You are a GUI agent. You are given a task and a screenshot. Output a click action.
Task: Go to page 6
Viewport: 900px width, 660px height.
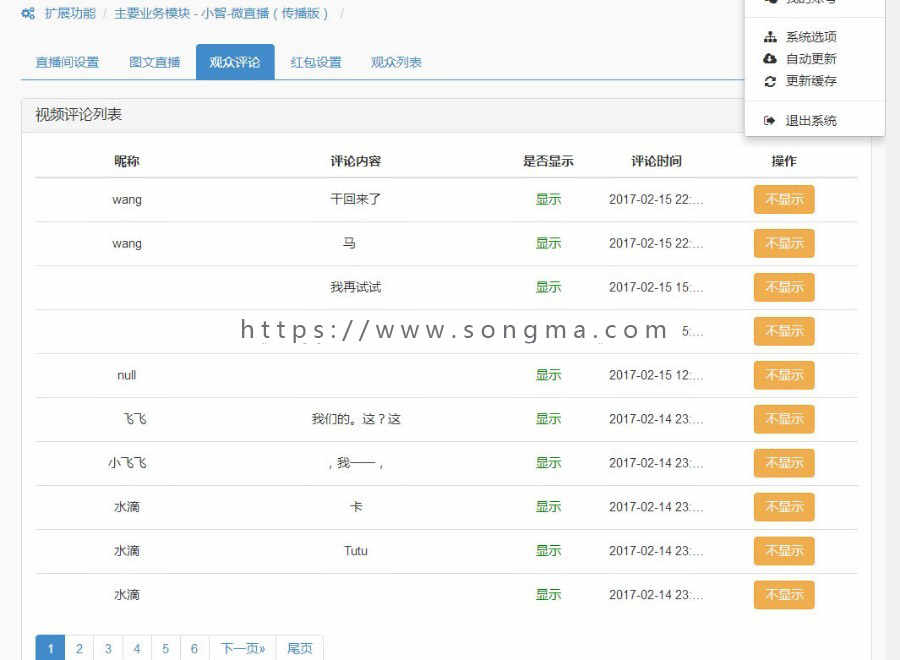click(194, 649)
